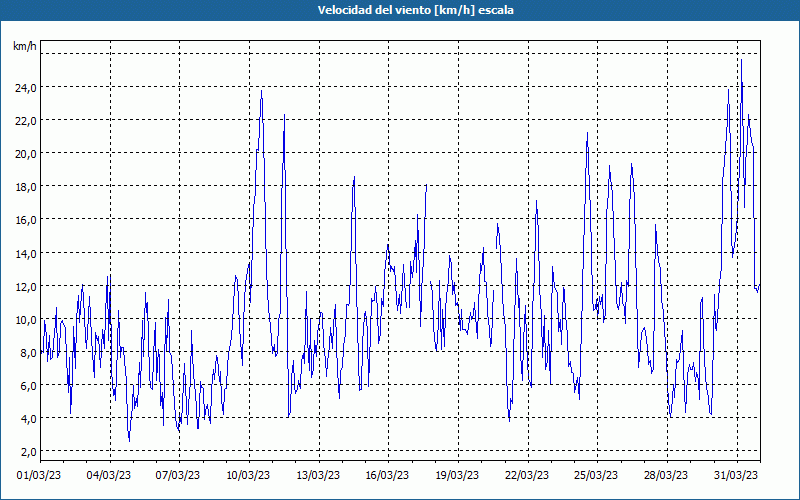This screenshot has width=800, height=500.
Task: Click the 19/03/23 date label
Action: click(457, 475)
